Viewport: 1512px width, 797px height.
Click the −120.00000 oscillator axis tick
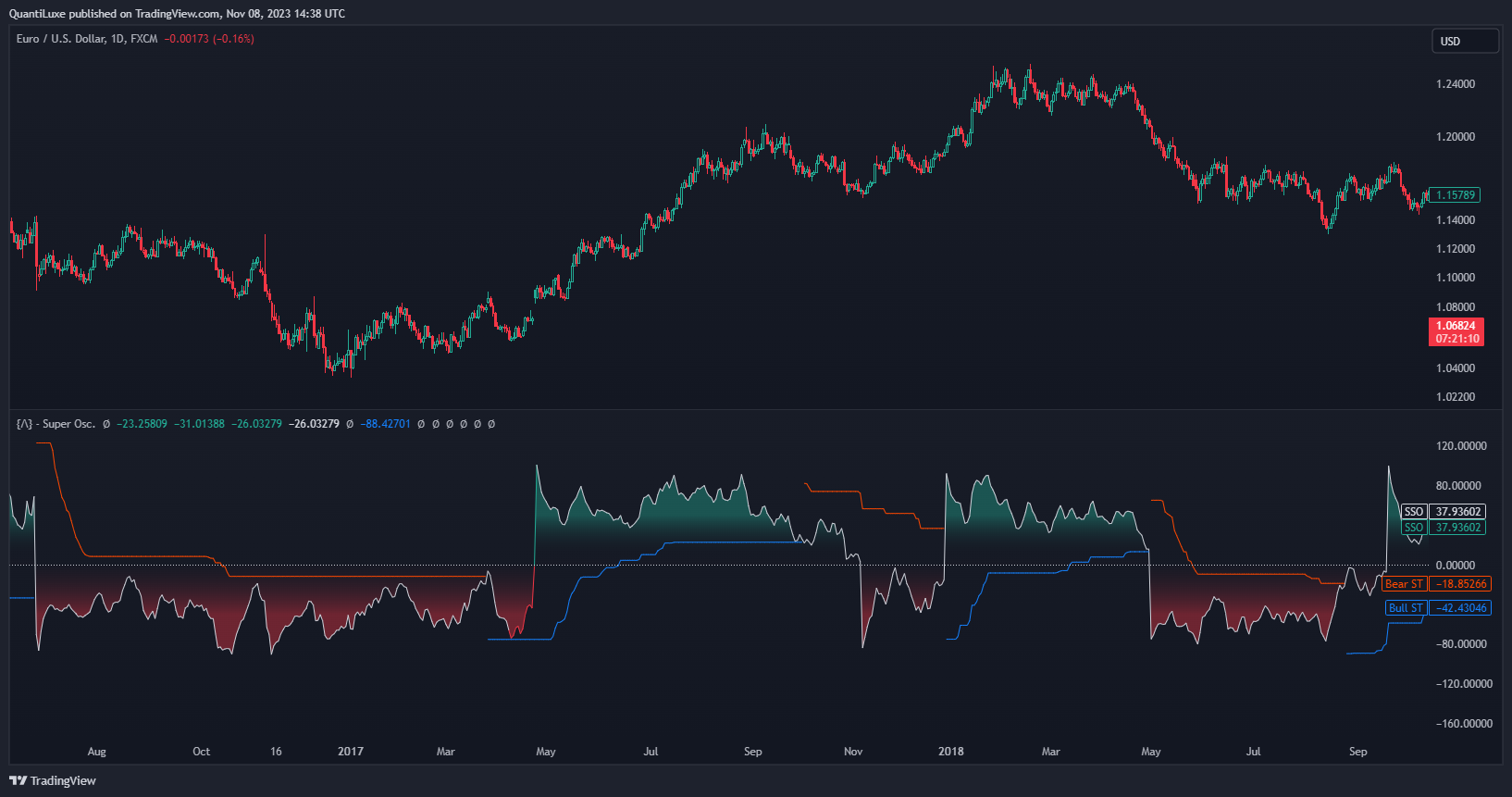pos(1462,684)
